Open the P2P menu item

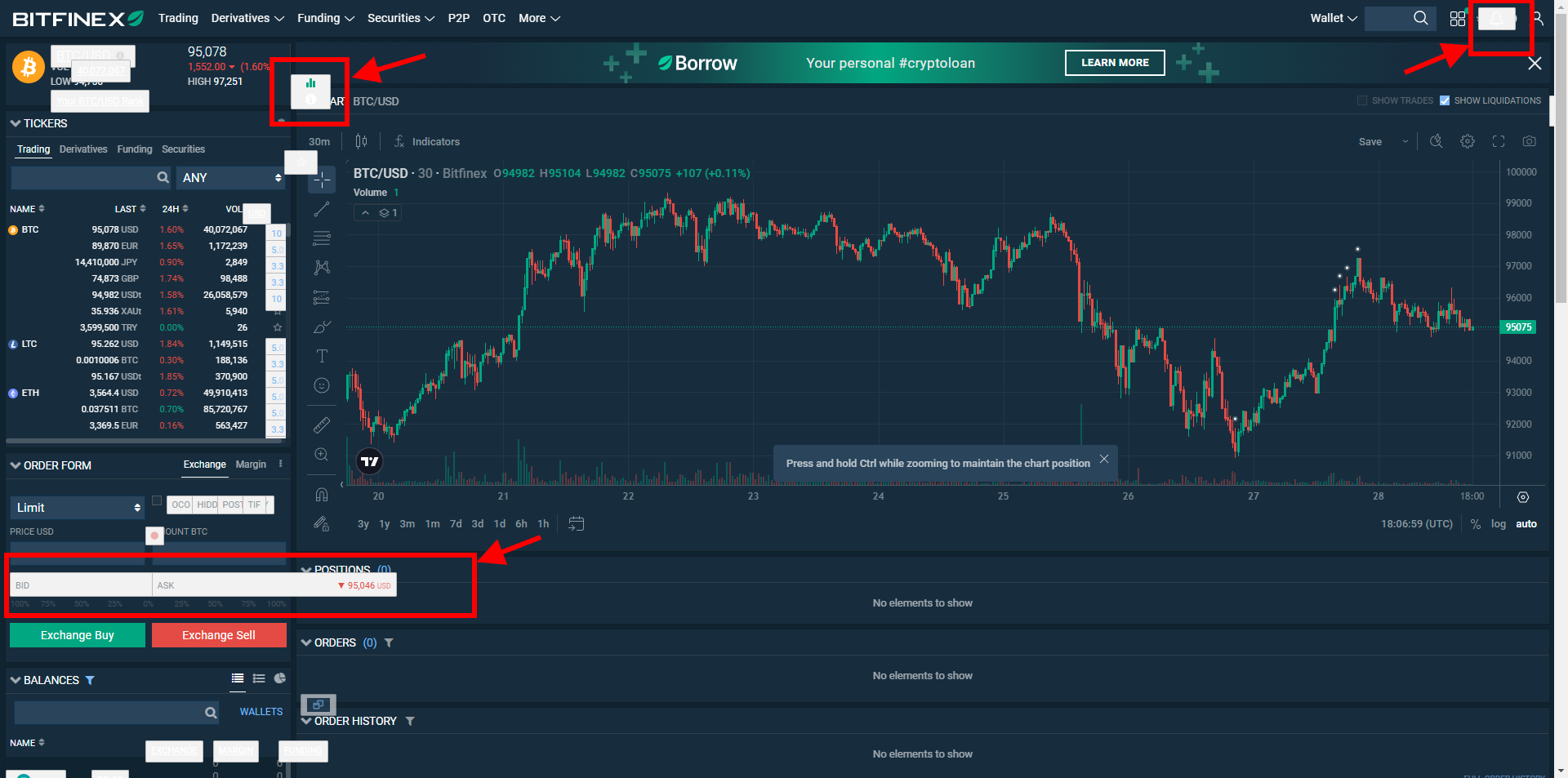coord(459,18)
